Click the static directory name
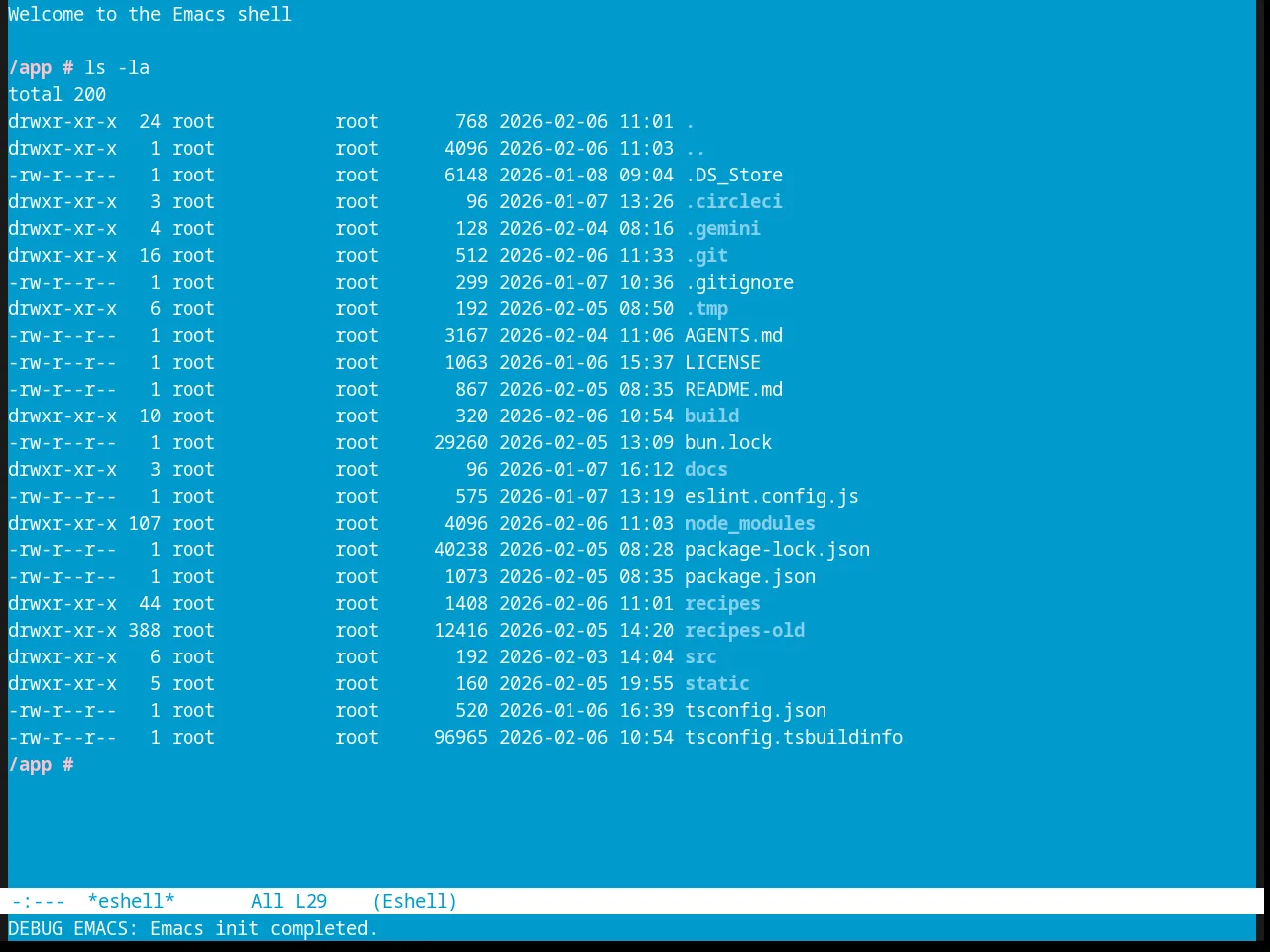Screen dimensions: 1270x952 point(717,683)
